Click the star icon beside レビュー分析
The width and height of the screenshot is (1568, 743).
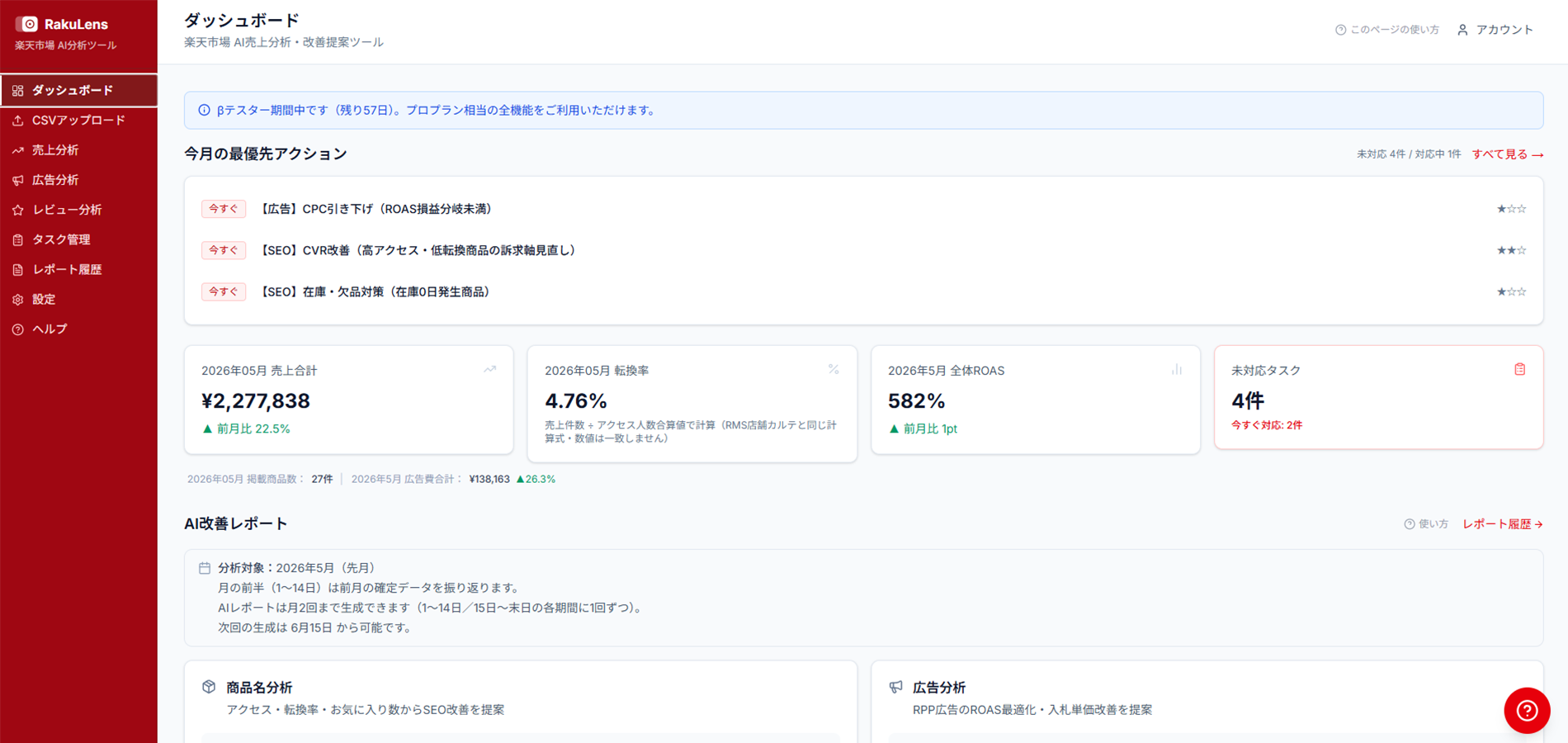[18, 210]
